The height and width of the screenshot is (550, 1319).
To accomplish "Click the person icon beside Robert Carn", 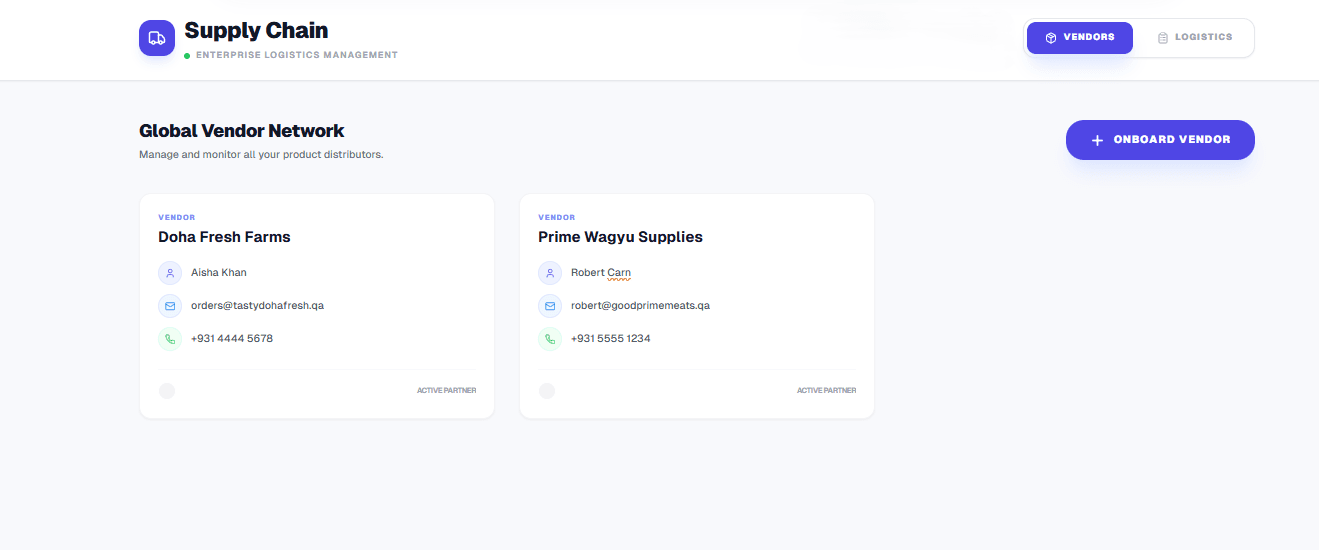I will coord(550,273).
